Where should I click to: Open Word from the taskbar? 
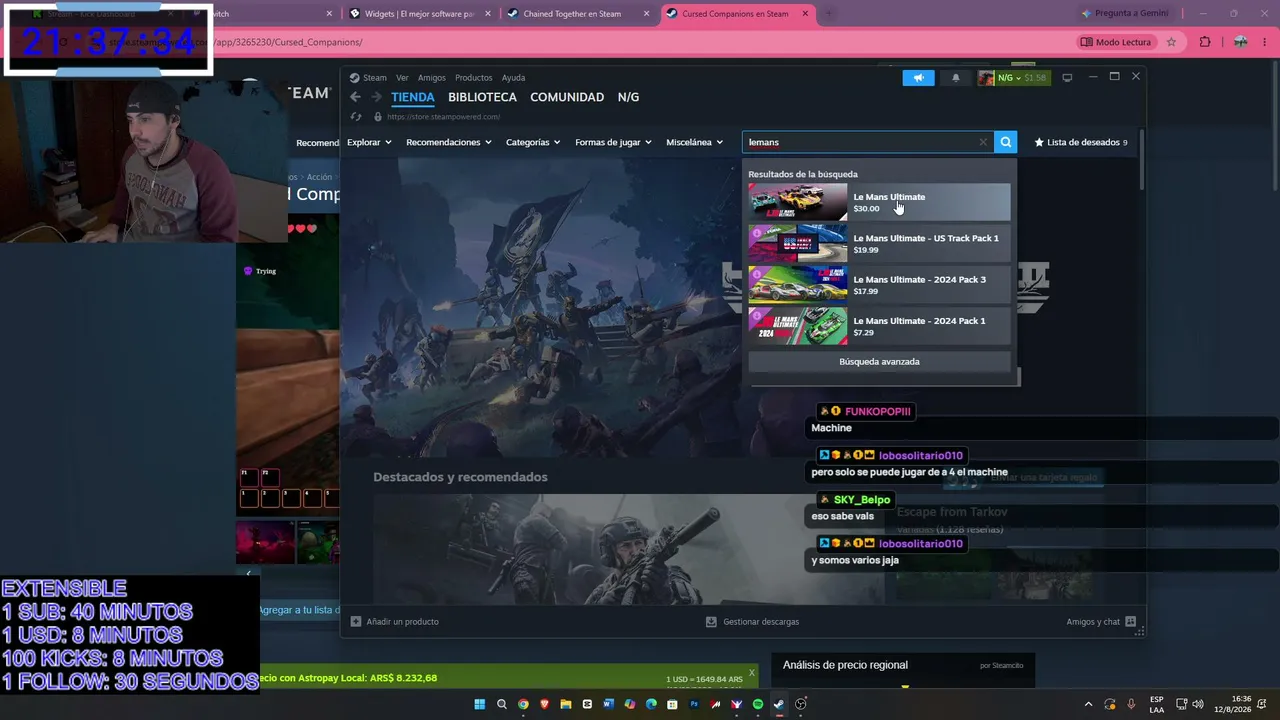pyautogui.click(x=608, y=704)
